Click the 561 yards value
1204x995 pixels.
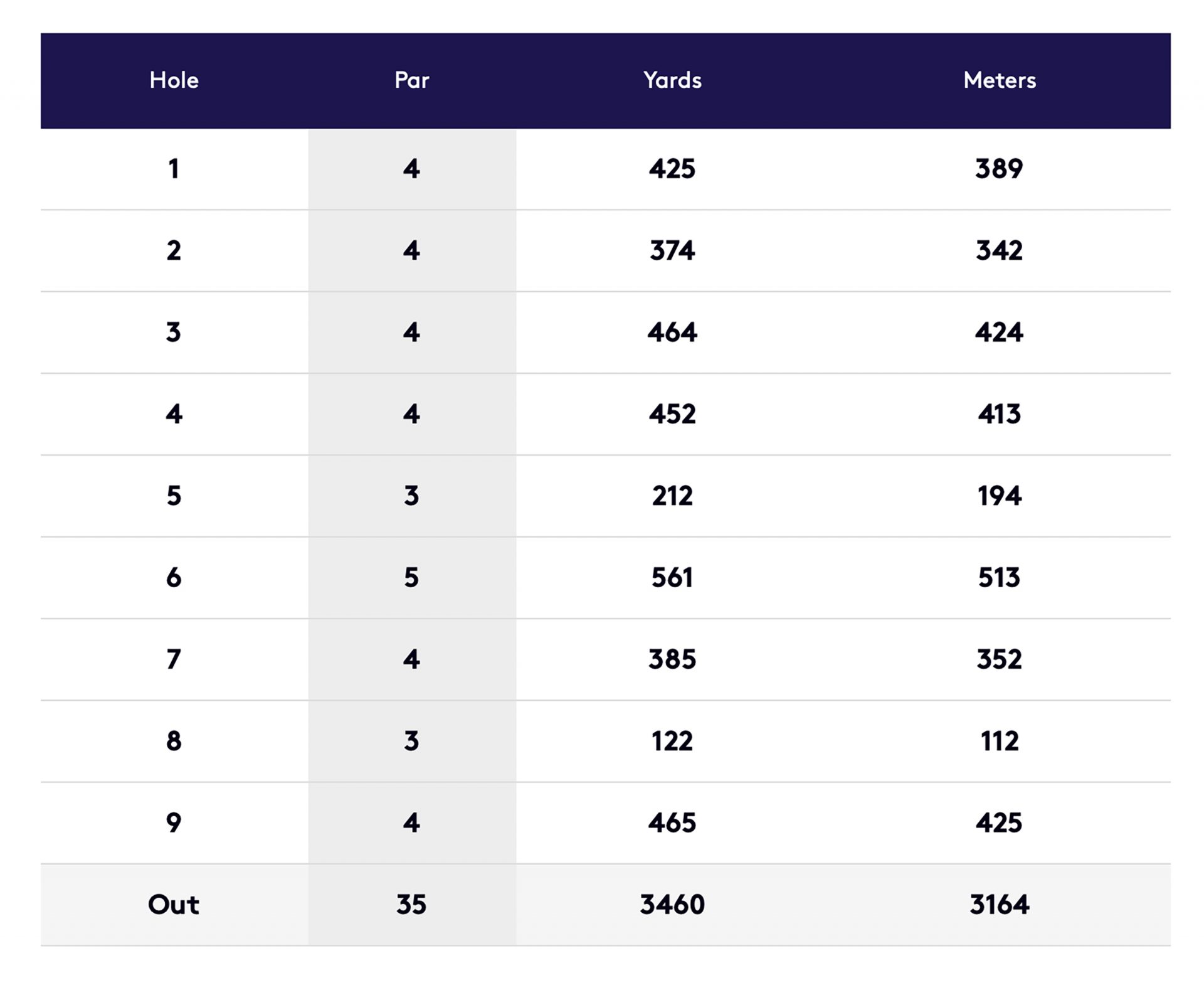[672, 578]
